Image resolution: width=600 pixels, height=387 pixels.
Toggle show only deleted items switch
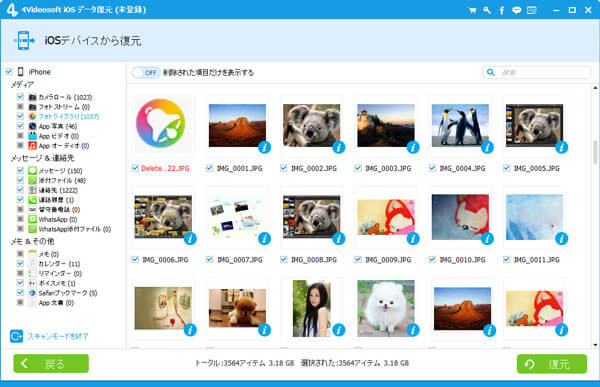click(x=146, y=72)
